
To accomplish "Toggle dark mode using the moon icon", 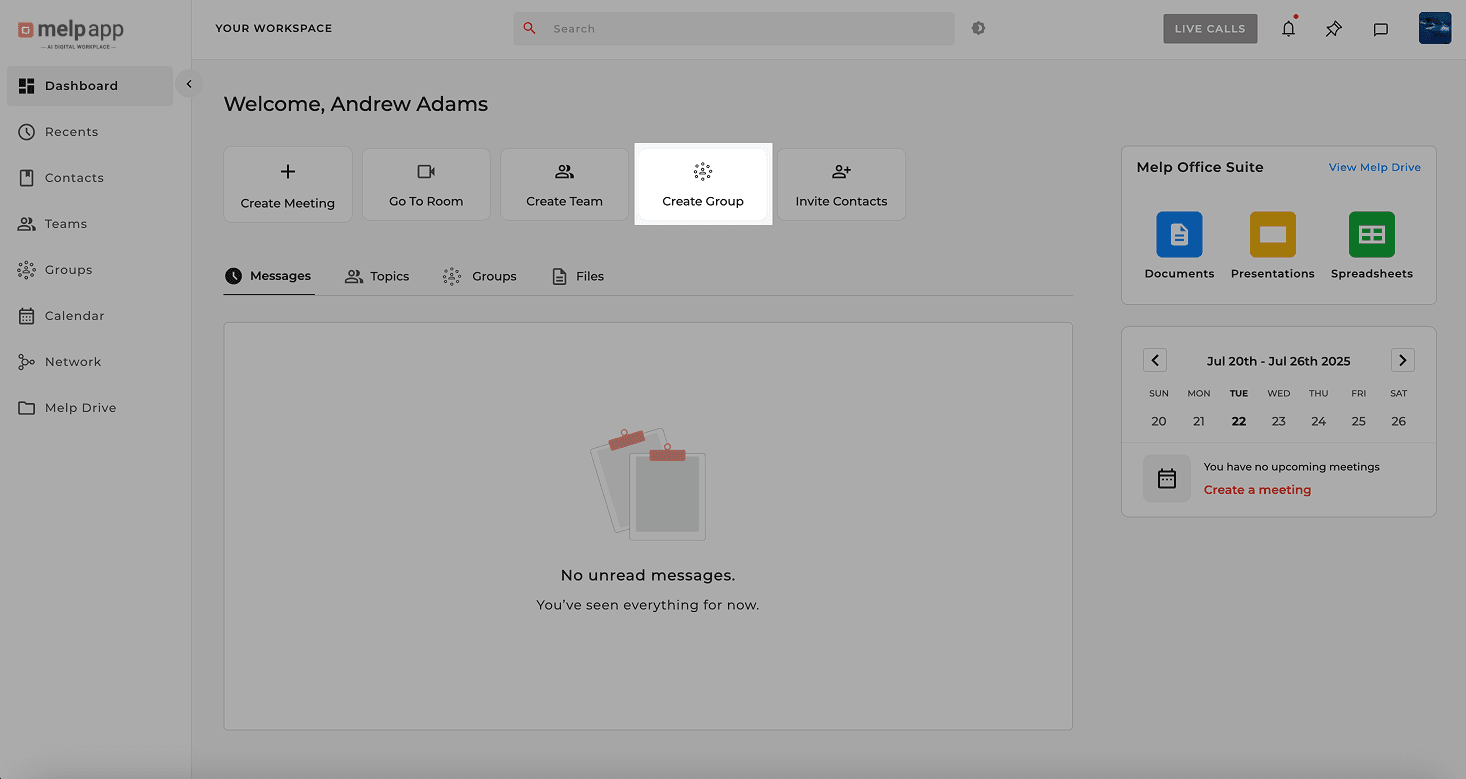I will [978, 28].
